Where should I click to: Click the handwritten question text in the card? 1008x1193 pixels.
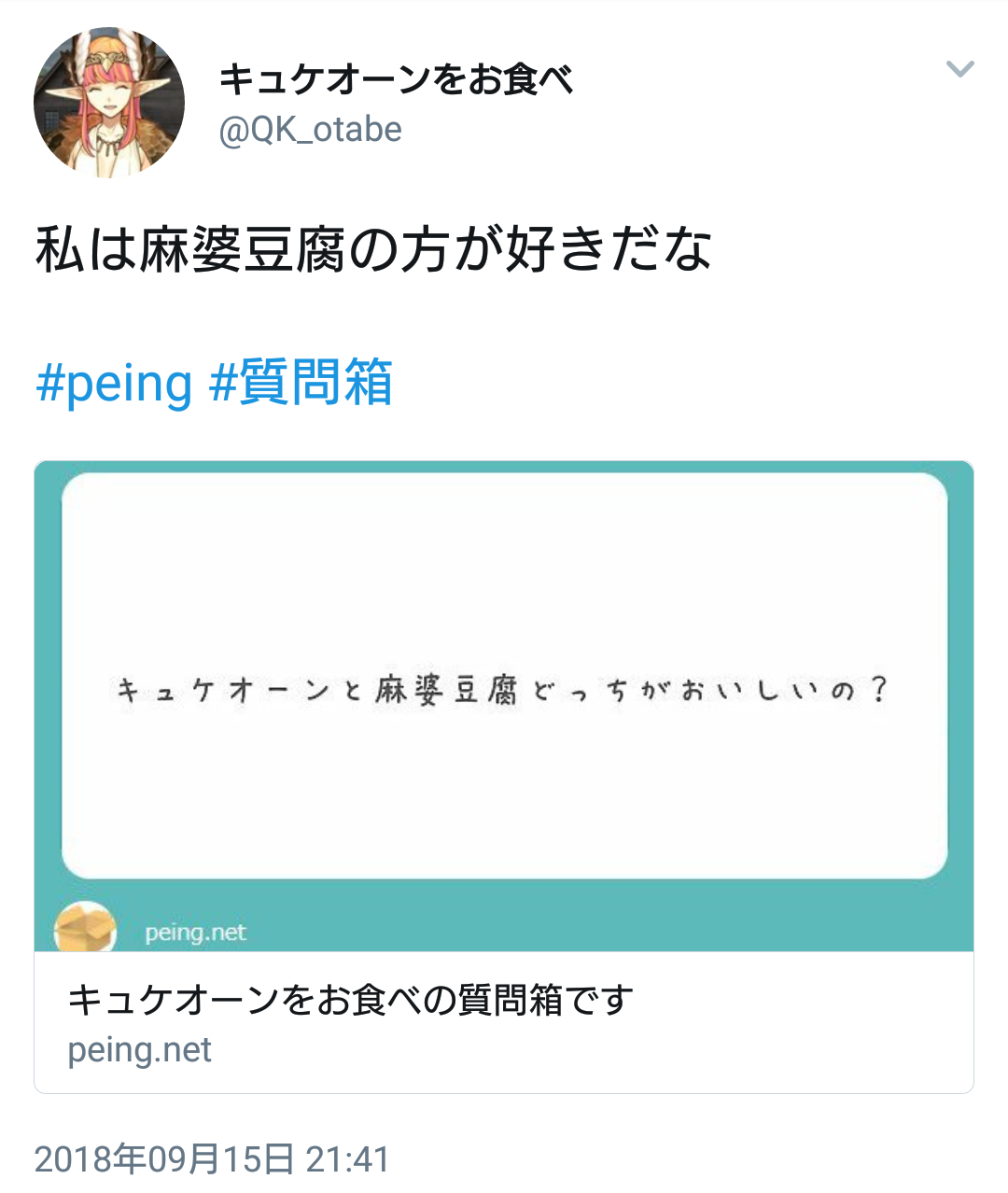pyautogui.click(x=502, y=692)
